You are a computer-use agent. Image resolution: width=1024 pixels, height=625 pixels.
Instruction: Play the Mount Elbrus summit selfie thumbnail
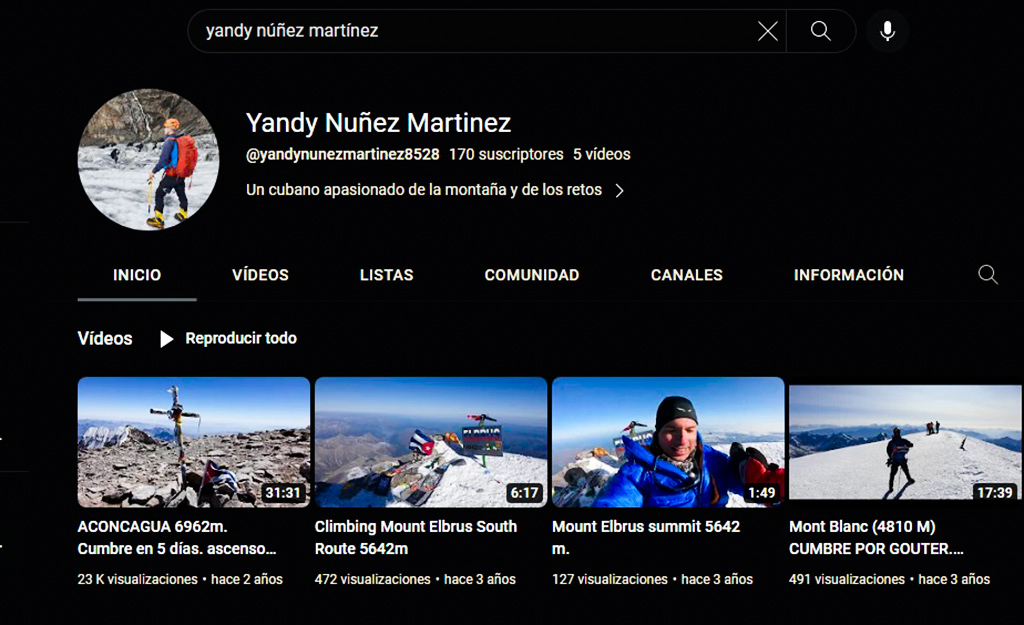coord(668,442)
